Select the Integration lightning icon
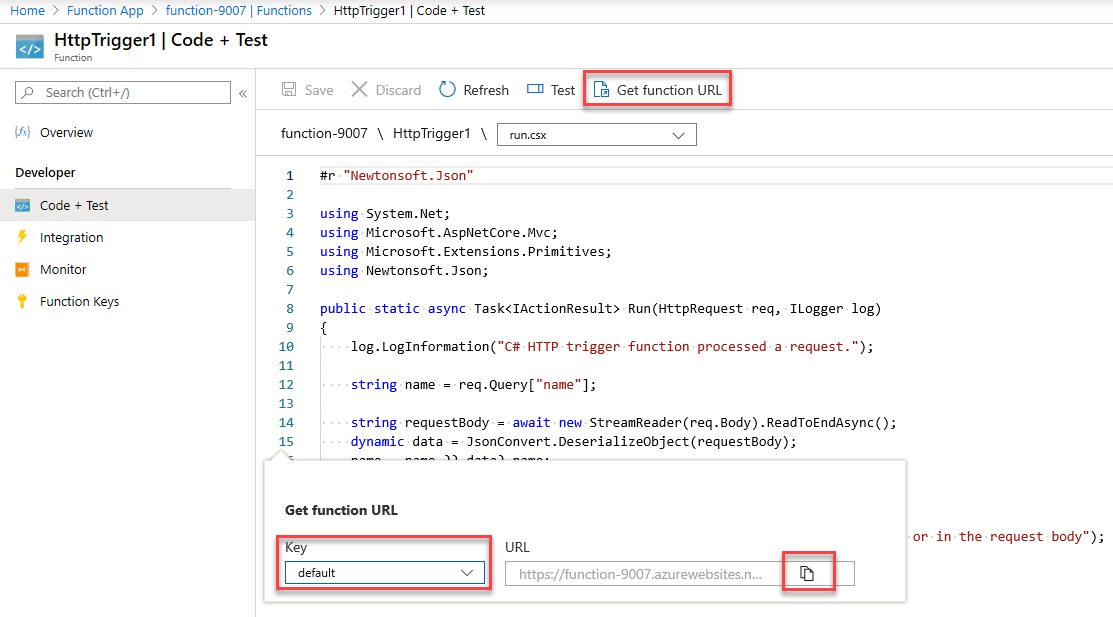The height and width of the screenshot is (617, 1113). coord(22,237)
